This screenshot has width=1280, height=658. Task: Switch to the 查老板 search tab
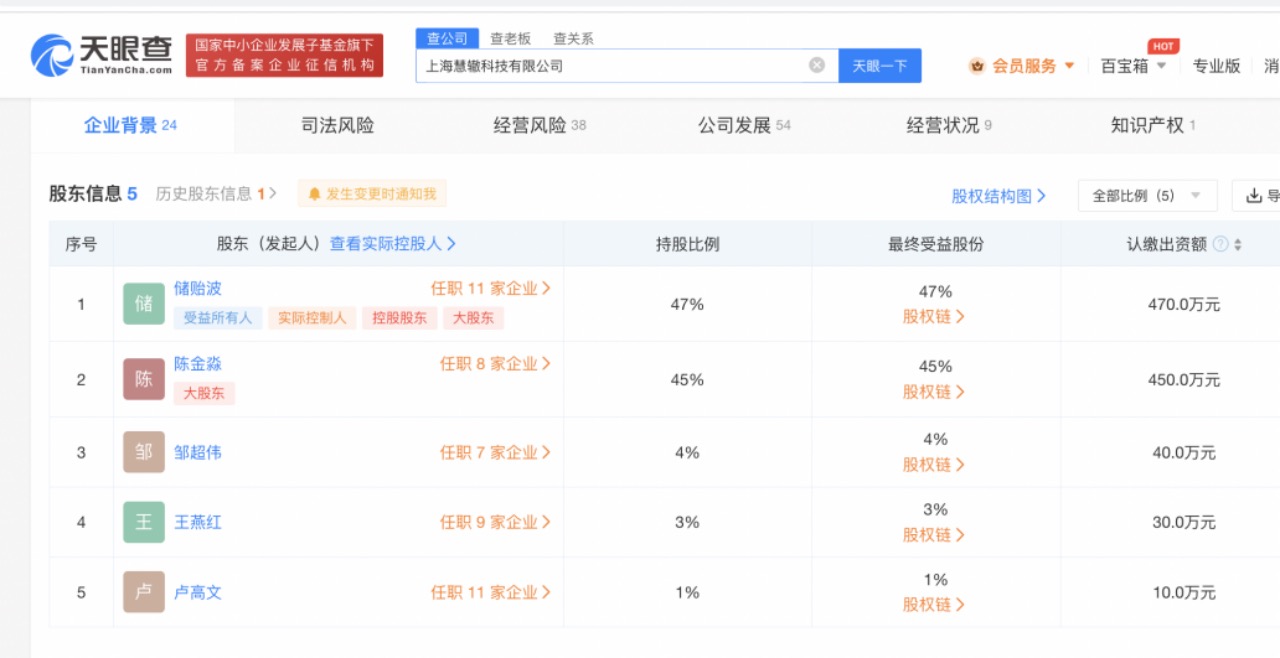pos(510,39)
